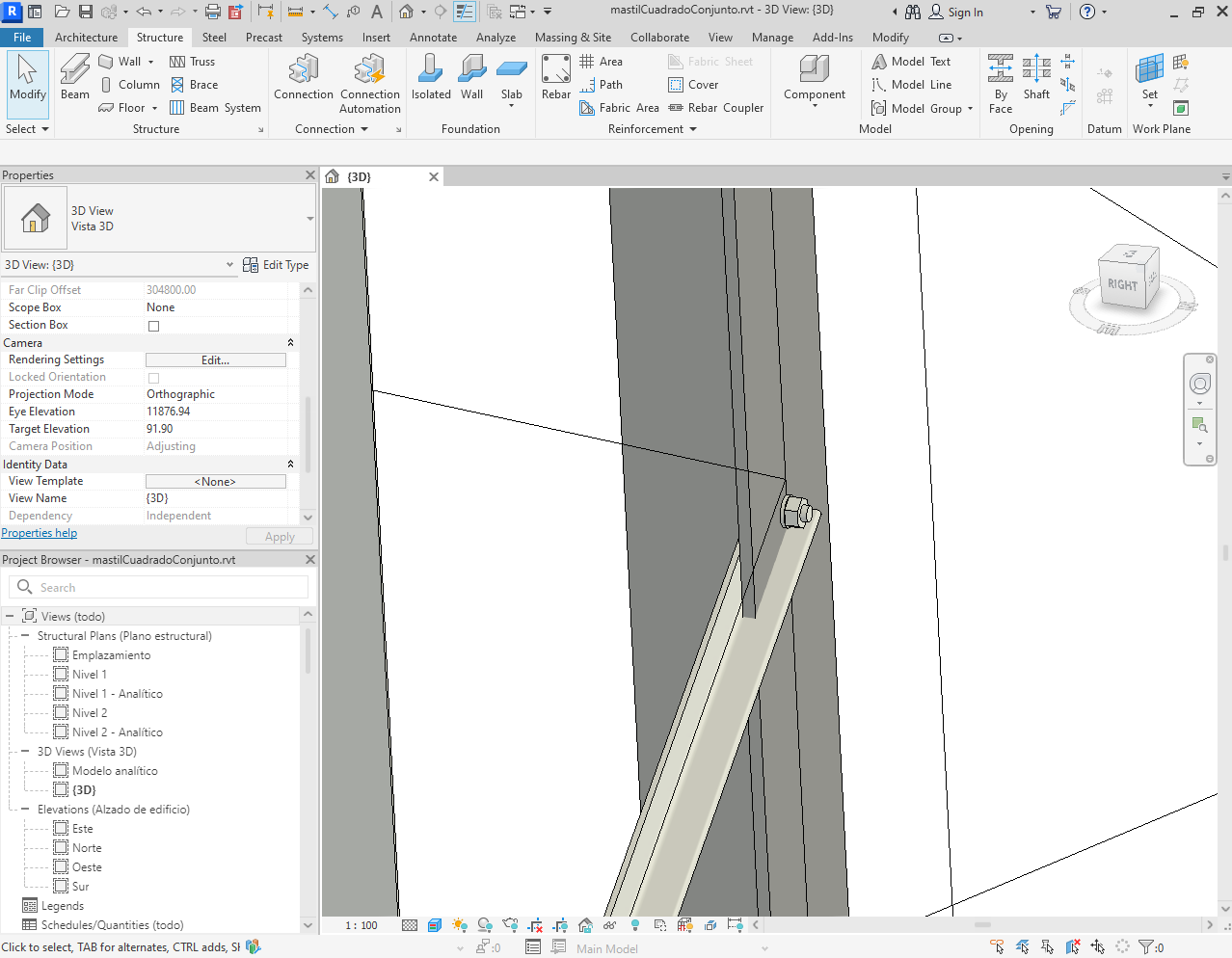The image size is (1232, 958).
Task: Open the File menu tab
Action: point(22,38)
